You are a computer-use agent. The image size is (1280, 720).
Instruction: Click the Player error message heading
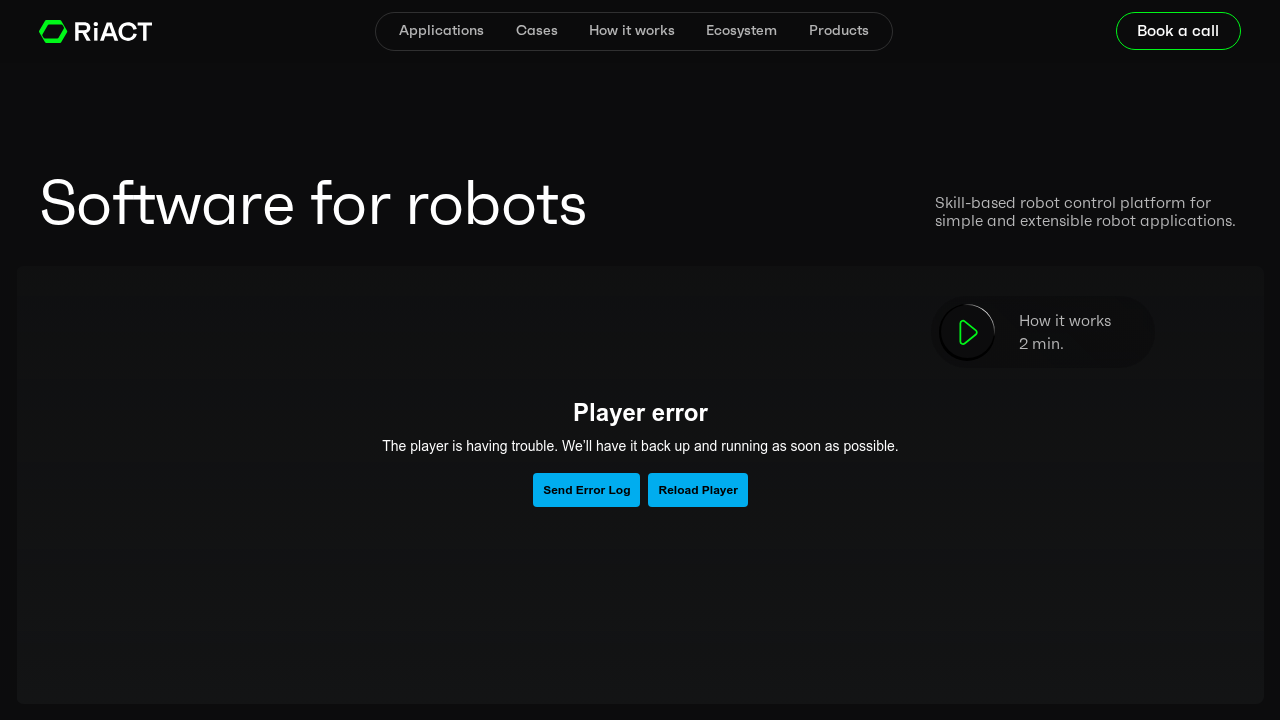640,412
